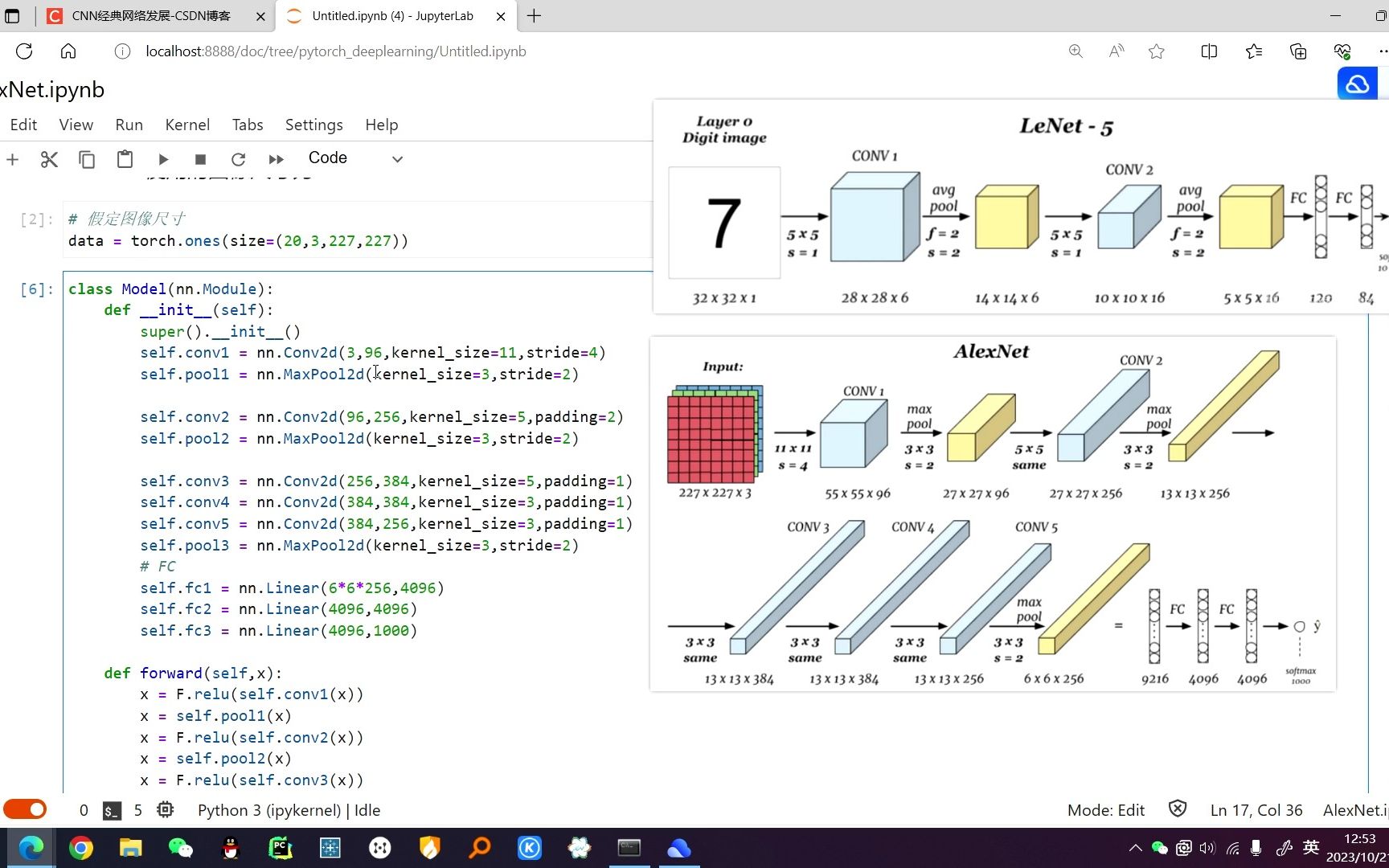Run the selected cell
Image resolution: width=1389 pixels, height=868 pixels.
(x=163, y=159)
